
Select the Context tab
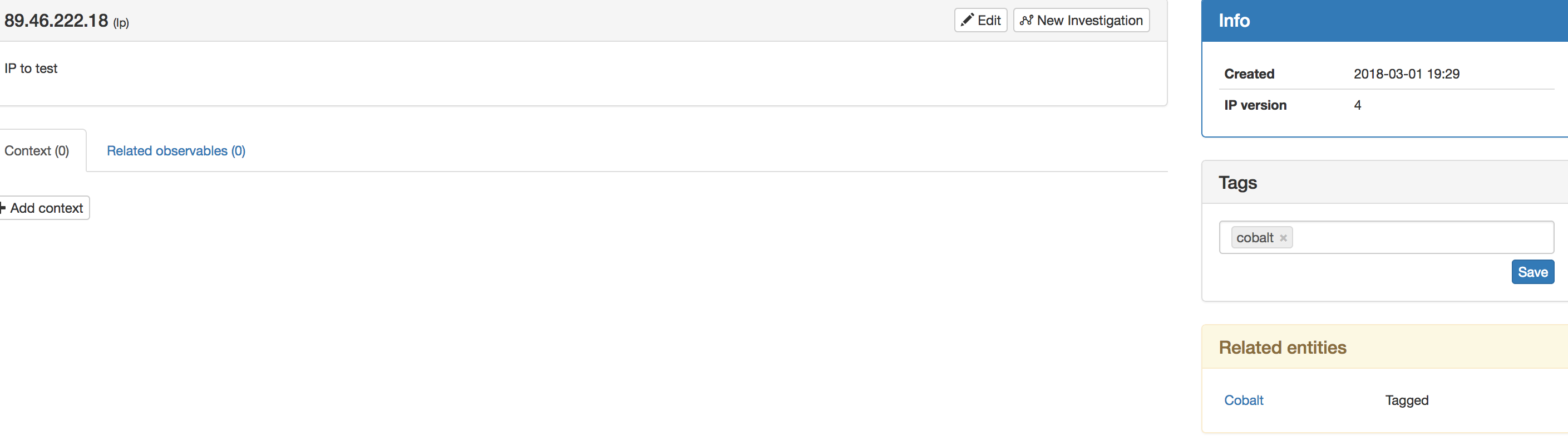37,150
